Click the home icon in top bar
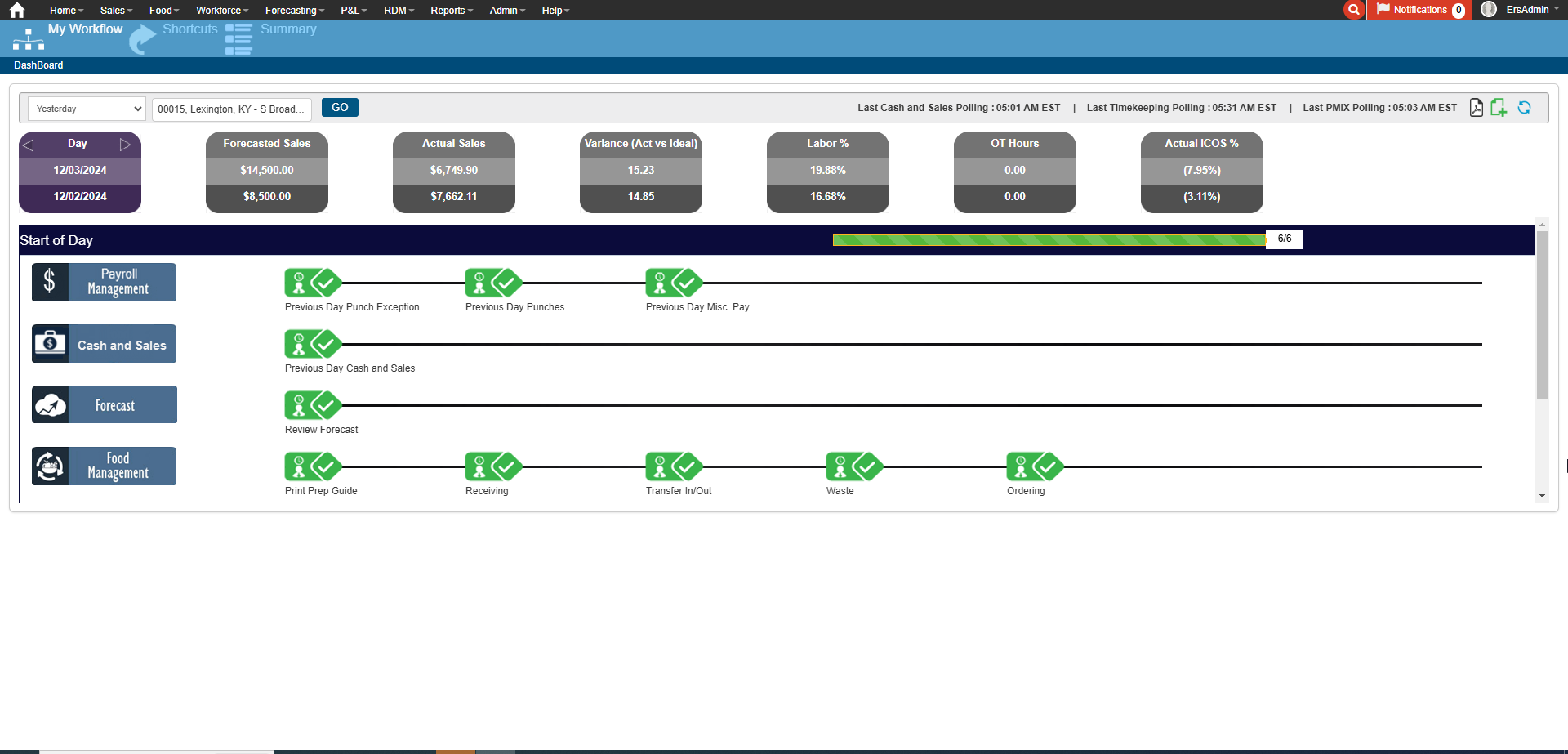The width and height of the screenshot is (1568, 754). tap(17, 11)
